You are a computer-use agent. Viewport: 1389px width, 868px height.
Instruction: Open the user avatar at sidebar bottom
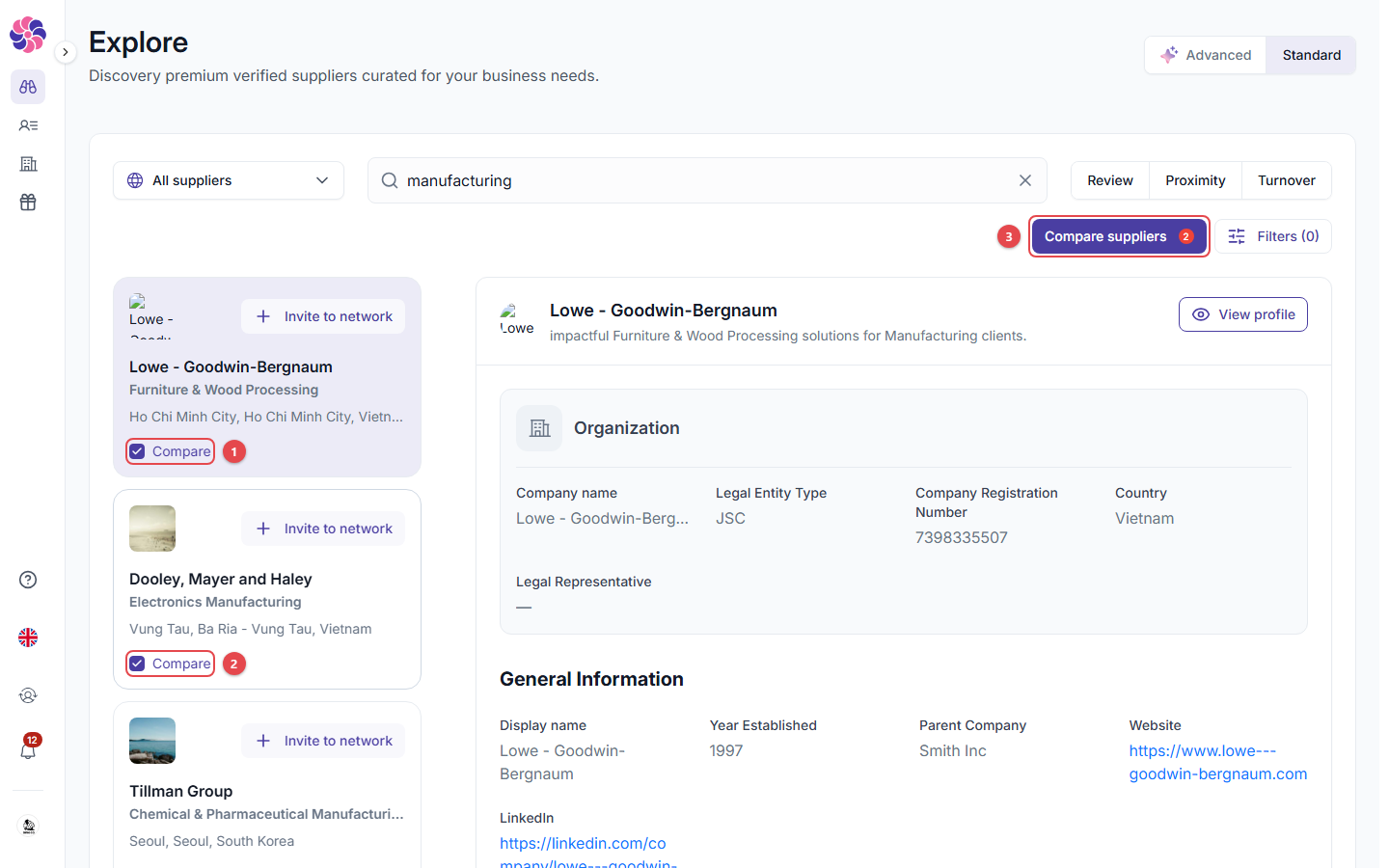28,827
